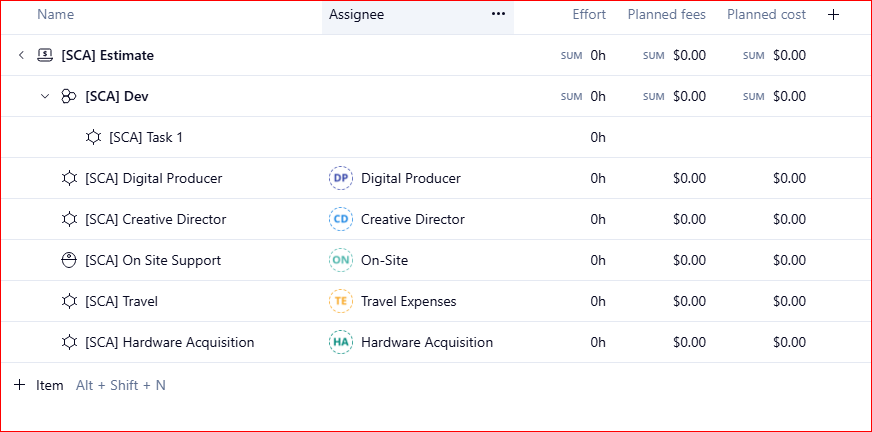Collapse the [SCA] Estimate row chevron
Image resolution: width=872 pixels, height=432 pixels.
click(x=21, y=55)
